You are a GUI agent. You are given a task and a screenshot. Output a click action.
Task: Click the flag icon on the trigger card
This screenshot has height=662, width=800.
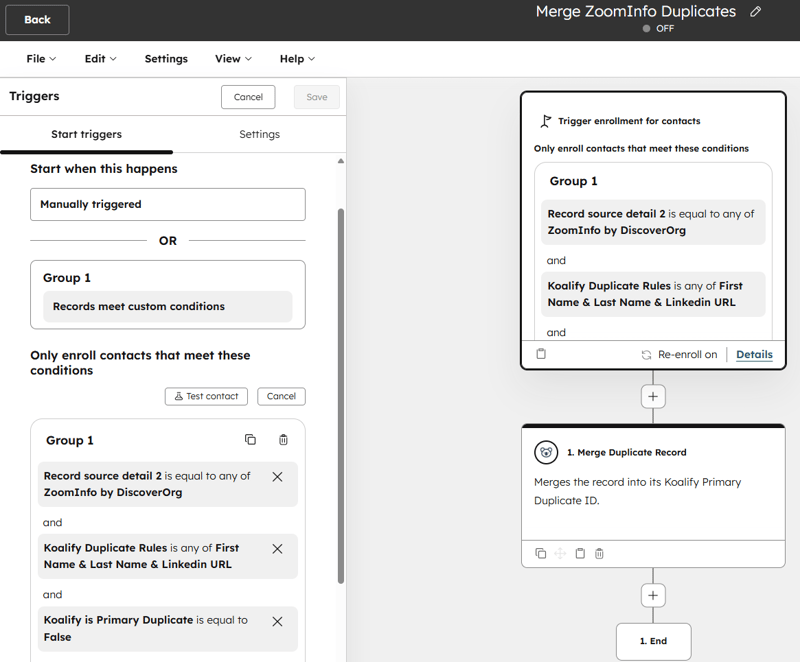(546, 120)
